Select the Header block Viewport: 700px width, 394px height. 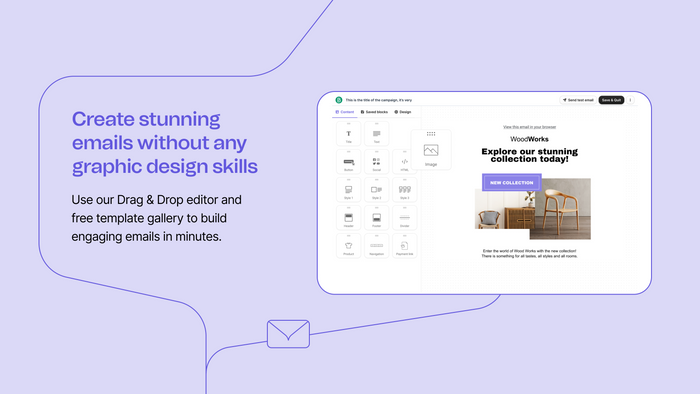pos(349,218)
